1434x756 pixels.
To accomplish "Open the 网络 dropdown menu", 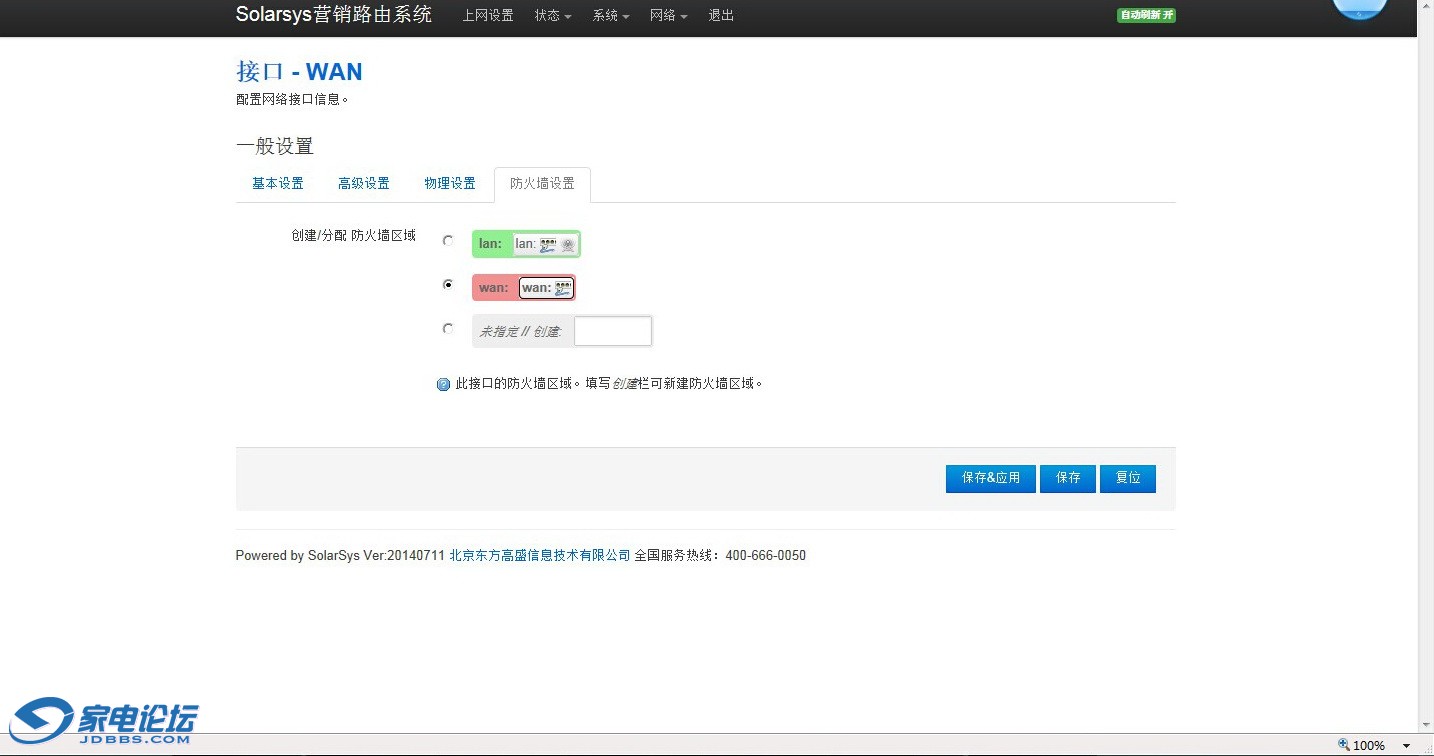I will tap(668, 16).
